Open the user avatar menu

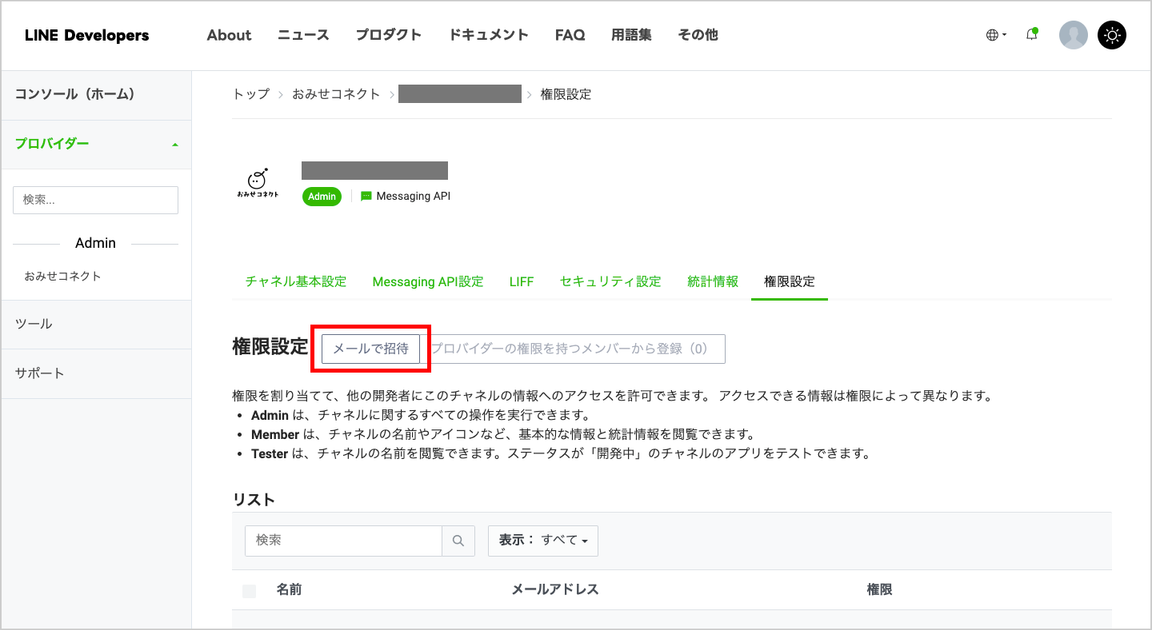click(1073, 35)
